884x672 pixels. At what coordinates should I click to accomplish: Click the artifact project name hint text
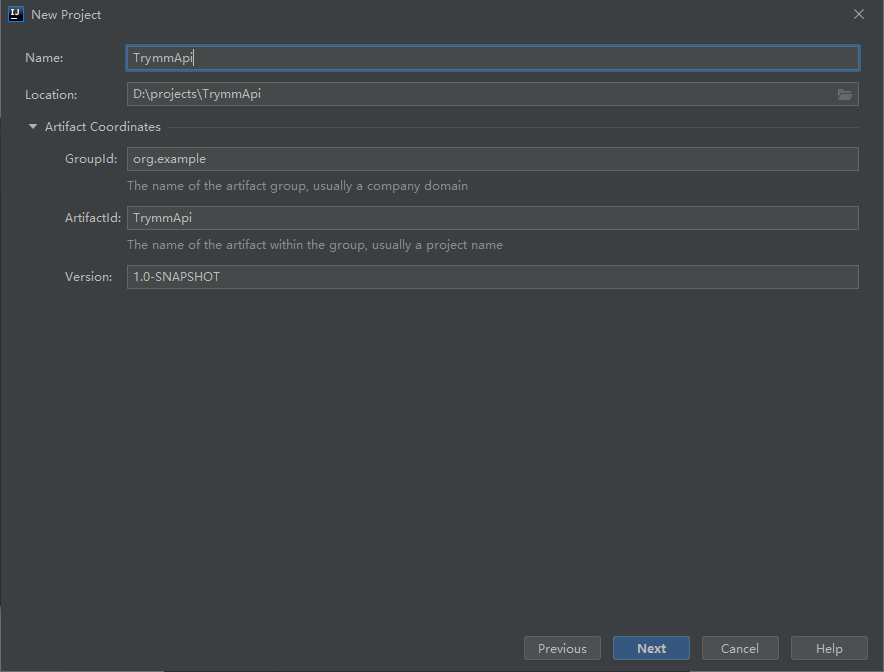click(315, 245)
